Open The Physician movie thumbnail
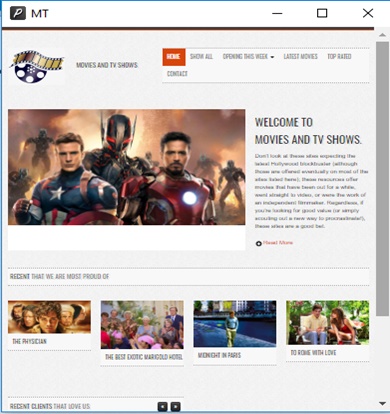390x414 pixels. [49, 317]
